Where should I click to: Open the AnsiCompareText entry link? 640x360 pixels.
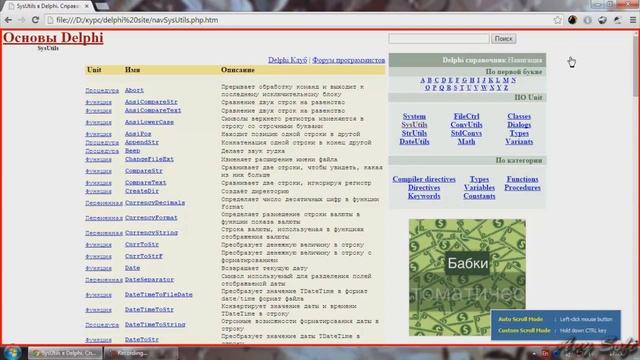pyautogui.click(x=153, y=110)
